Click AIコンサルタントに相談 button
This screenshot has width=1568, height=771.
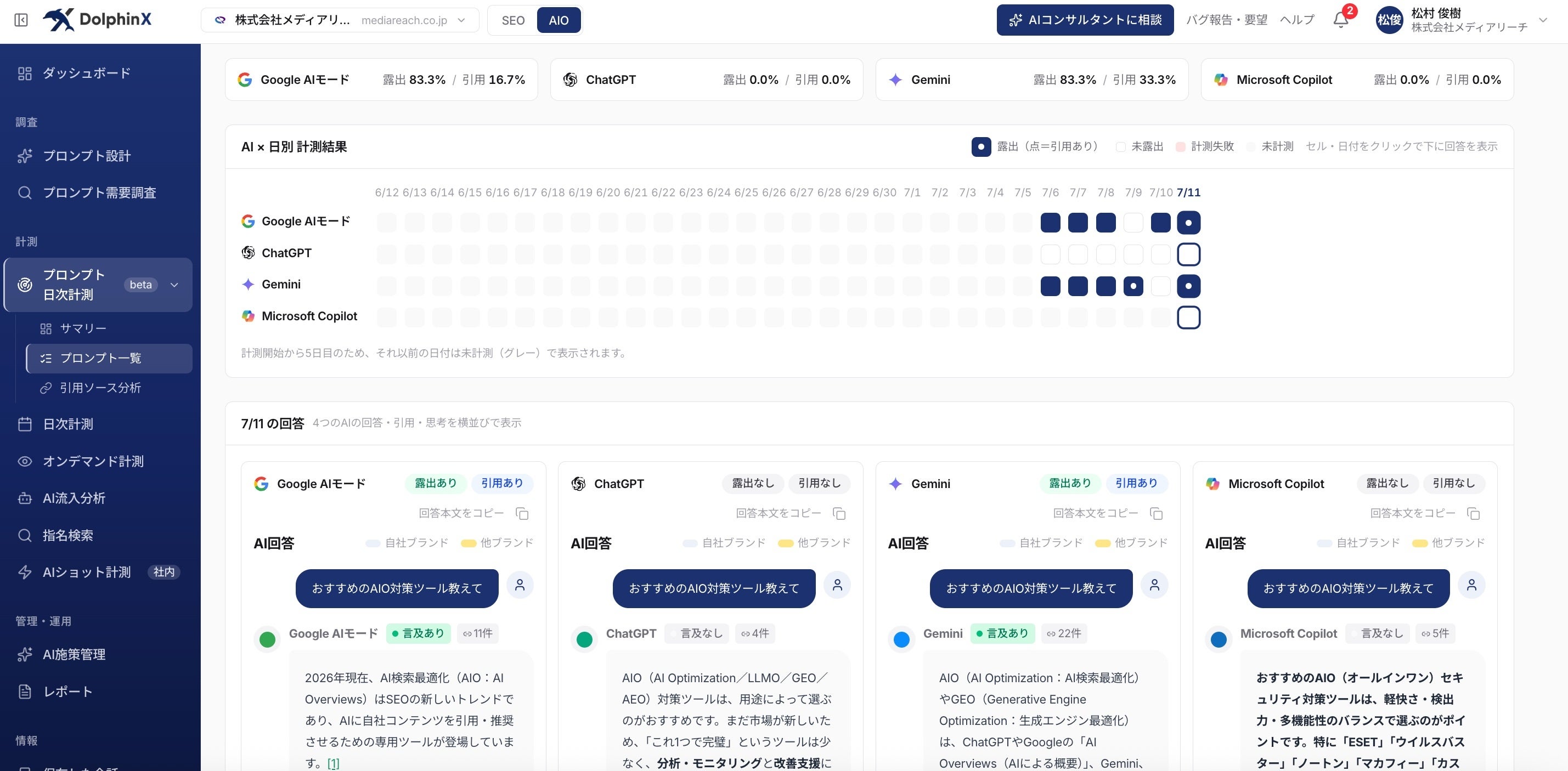1085,20
